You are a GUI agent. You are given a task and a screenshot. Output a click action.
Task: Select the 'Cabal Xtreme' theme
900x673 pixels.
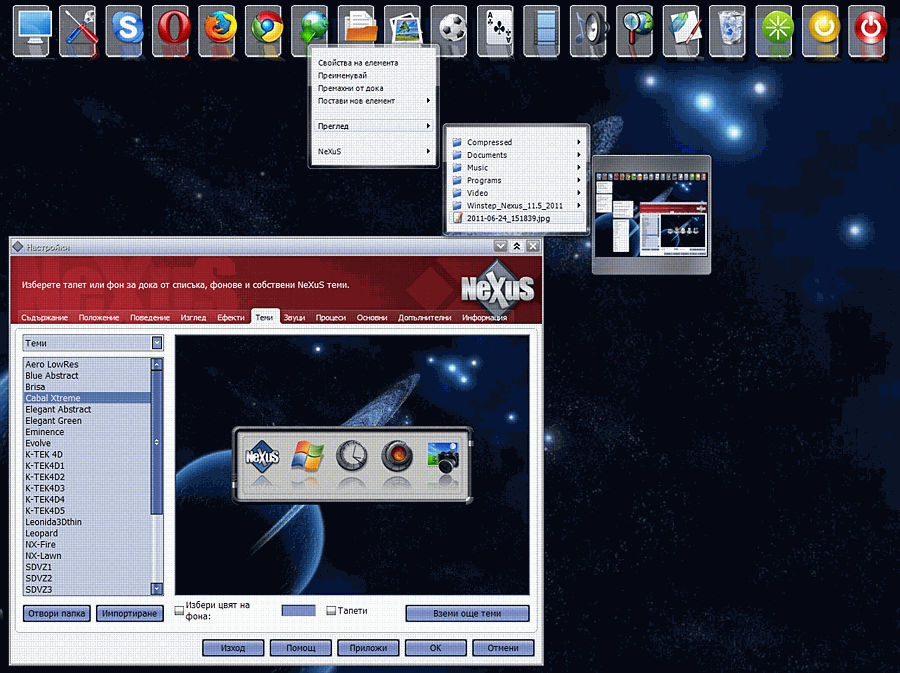(87, 398)
